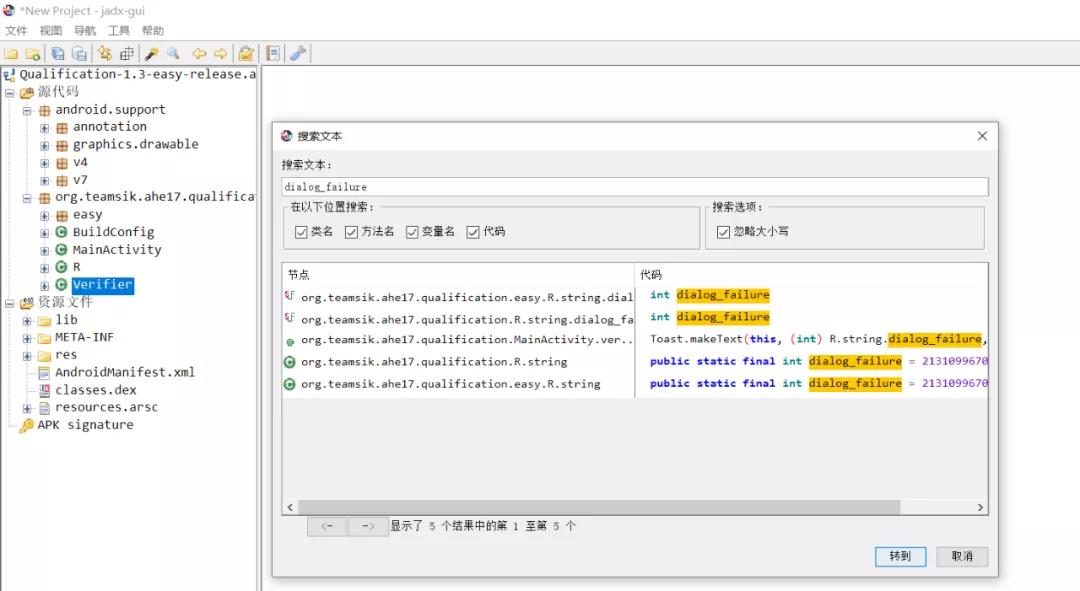Screen dimensions: 1080x591
Task: Click the open file toolbar icon
Action: pos(11,54)
